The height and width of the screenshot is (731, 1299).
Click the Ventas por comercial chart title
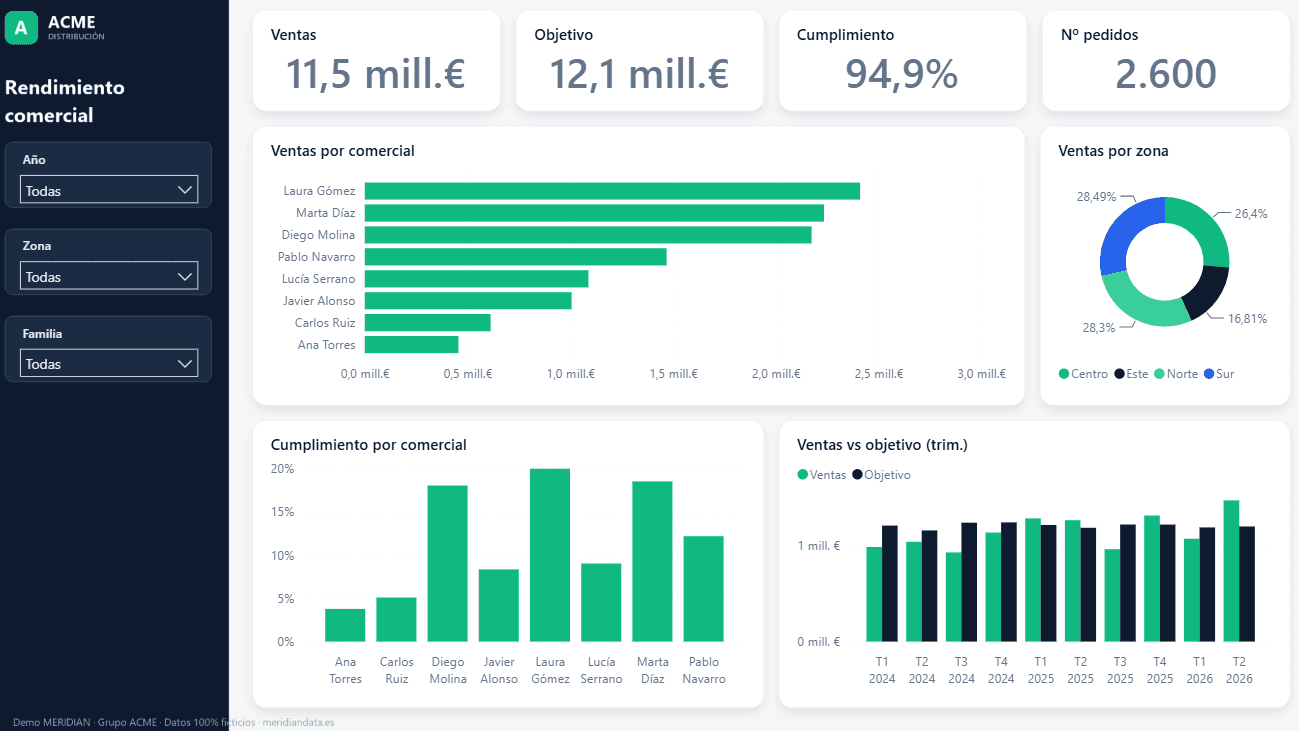(x=342, y=151)
